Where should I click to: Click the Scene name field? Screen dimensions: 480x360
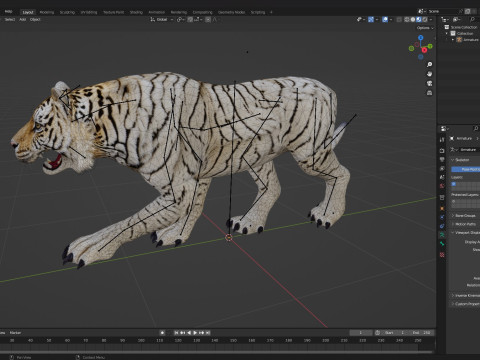442,11
